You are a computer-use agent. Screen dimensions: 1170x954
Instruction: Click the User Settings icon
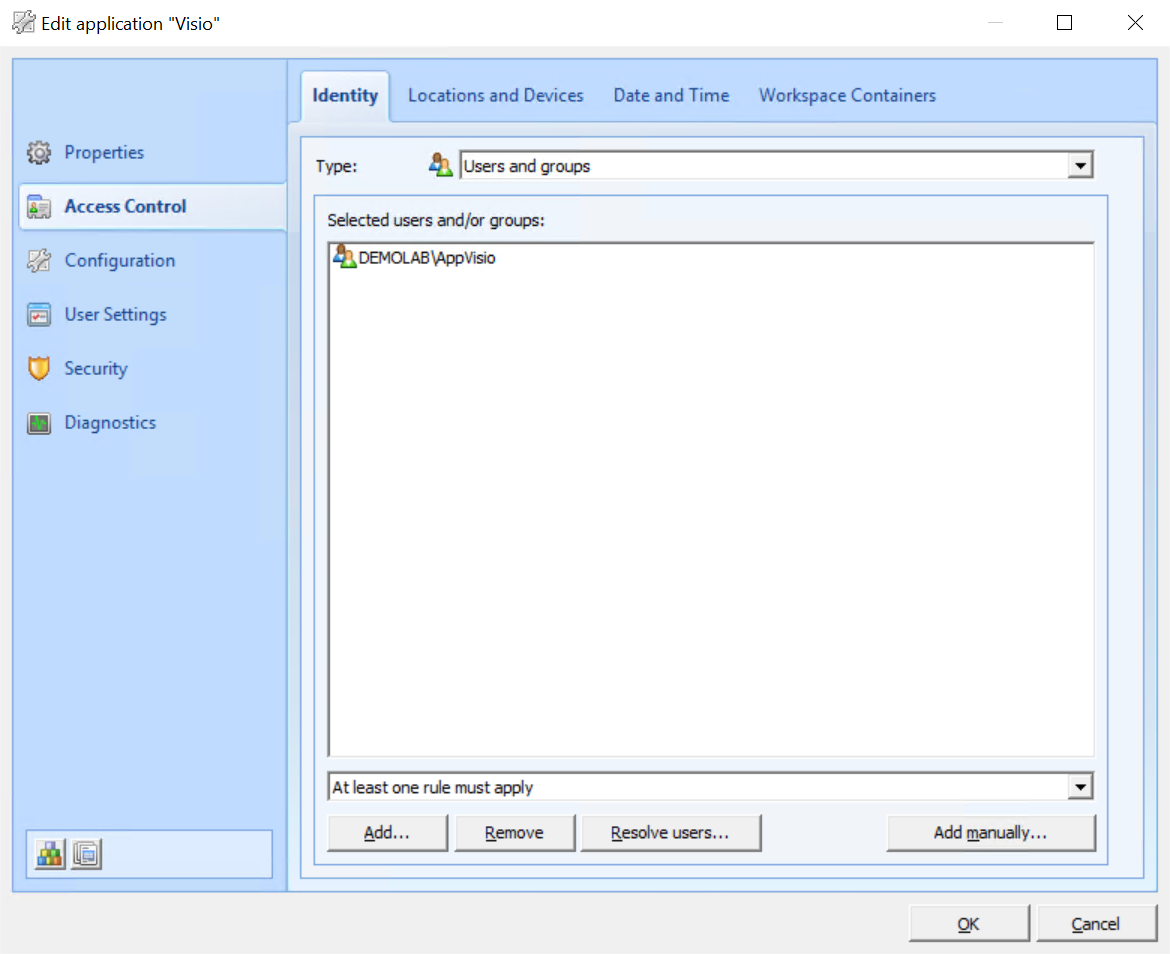click(39, 315)
